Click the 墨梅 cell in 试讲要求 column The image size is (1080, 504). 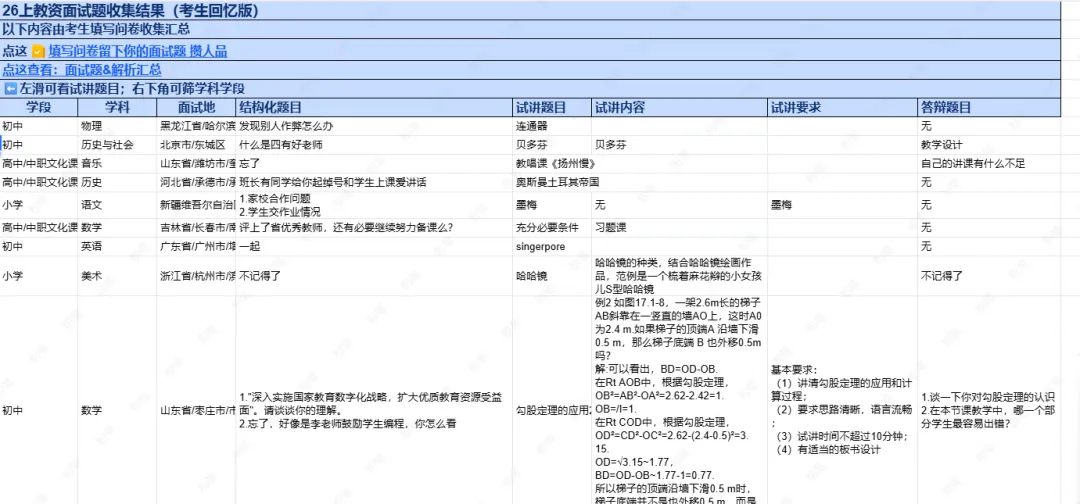click(x=842, y=205)
